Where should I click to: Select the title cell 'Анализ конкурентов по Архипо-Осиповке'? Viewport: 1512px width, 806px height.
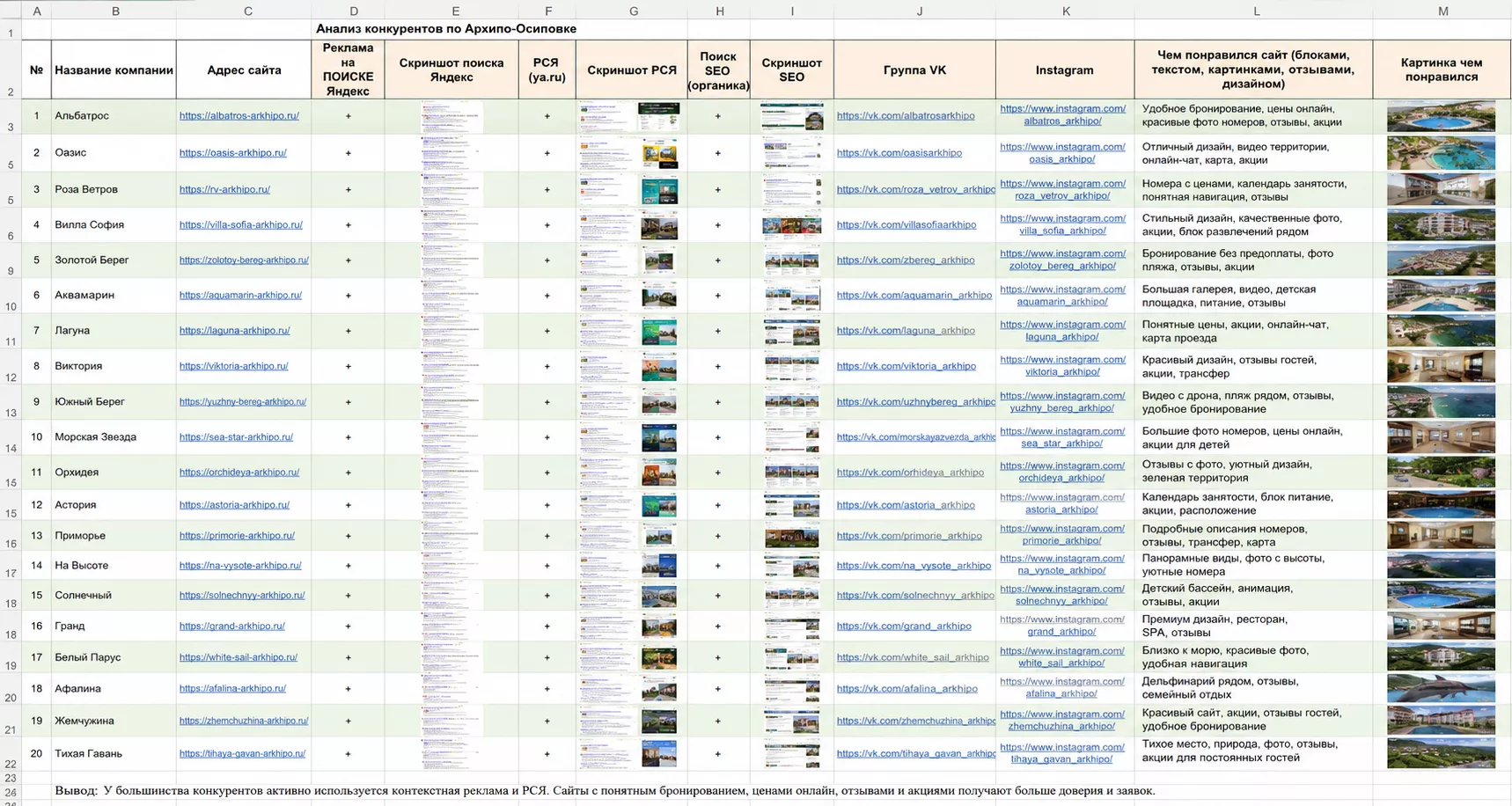tap(446, 28)
